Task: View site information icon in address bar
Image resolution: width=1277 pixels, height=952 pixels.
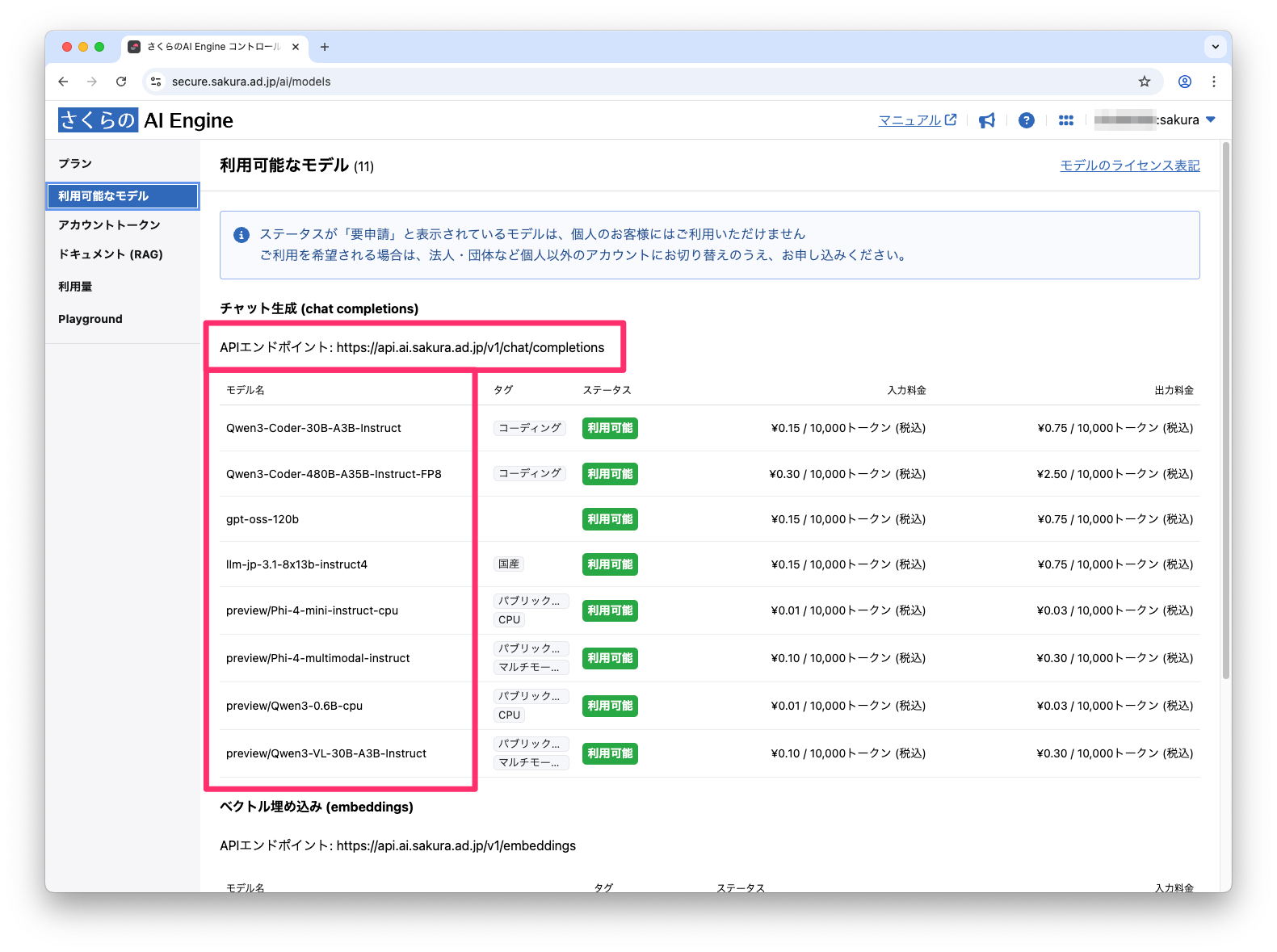Action: [x=157, y=82]
